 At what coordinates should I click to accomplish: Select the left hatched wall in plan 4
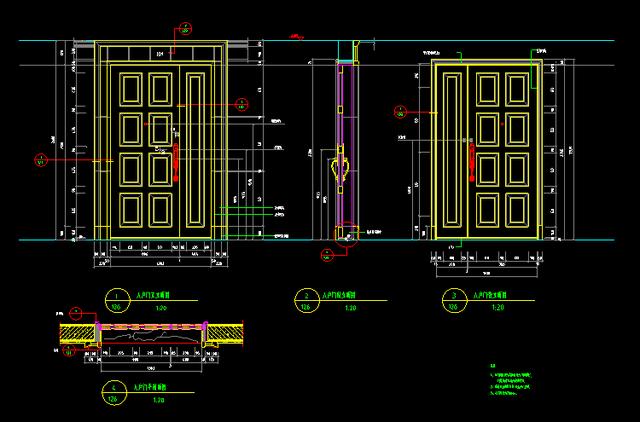(x=78, y=333)
